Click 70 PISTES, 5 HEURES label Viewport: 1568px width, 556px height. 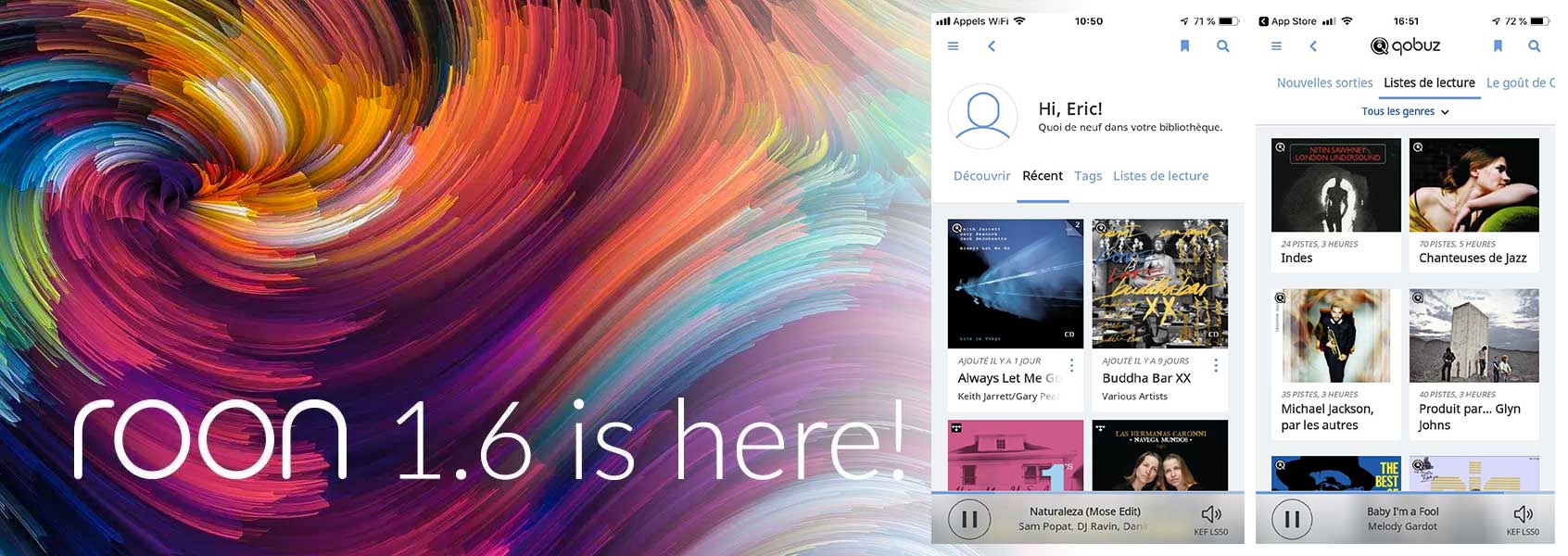pos(1457,245)
